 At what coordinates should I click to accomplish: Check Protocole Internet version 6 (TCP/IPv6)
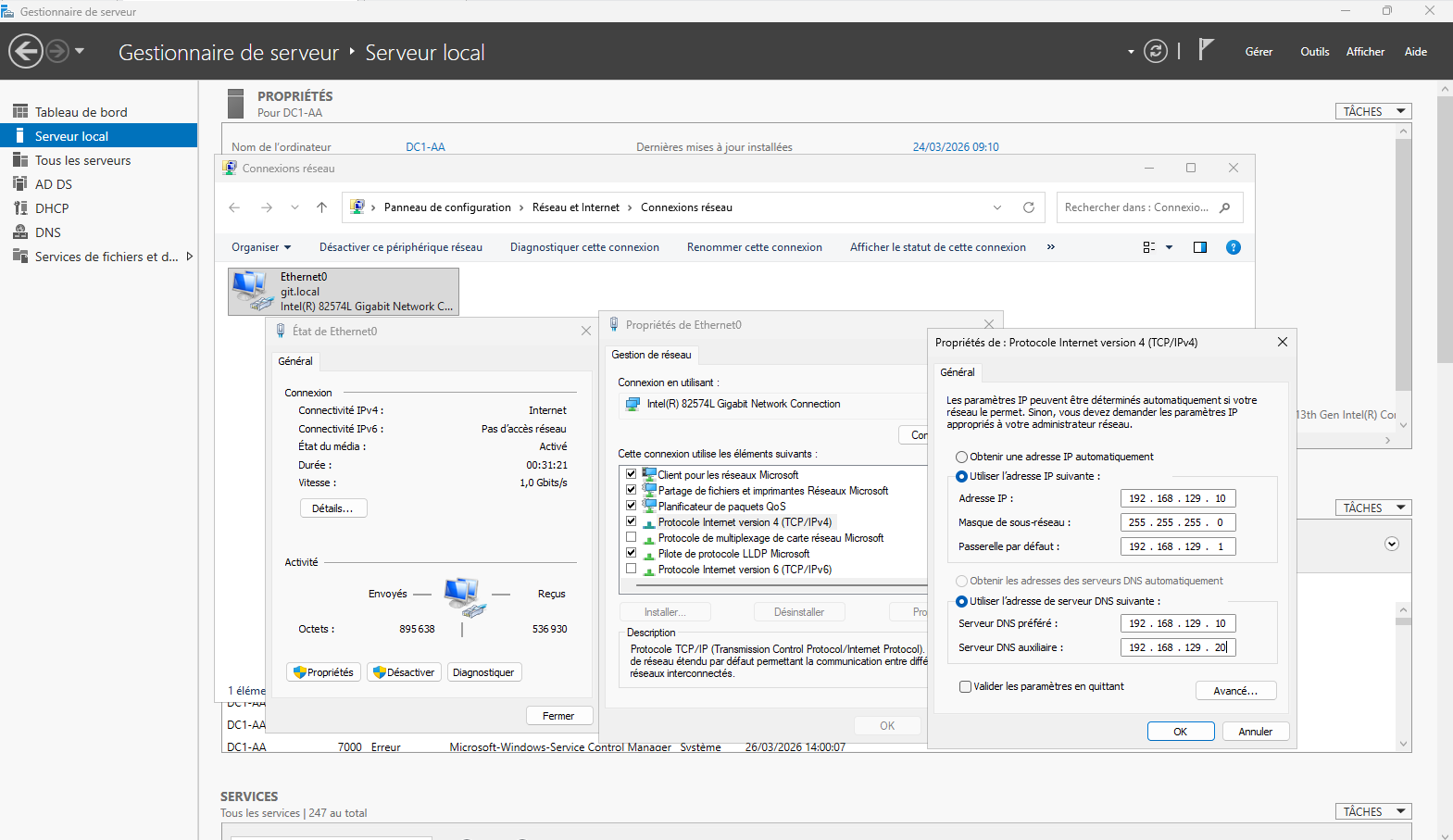pos(631,569)
